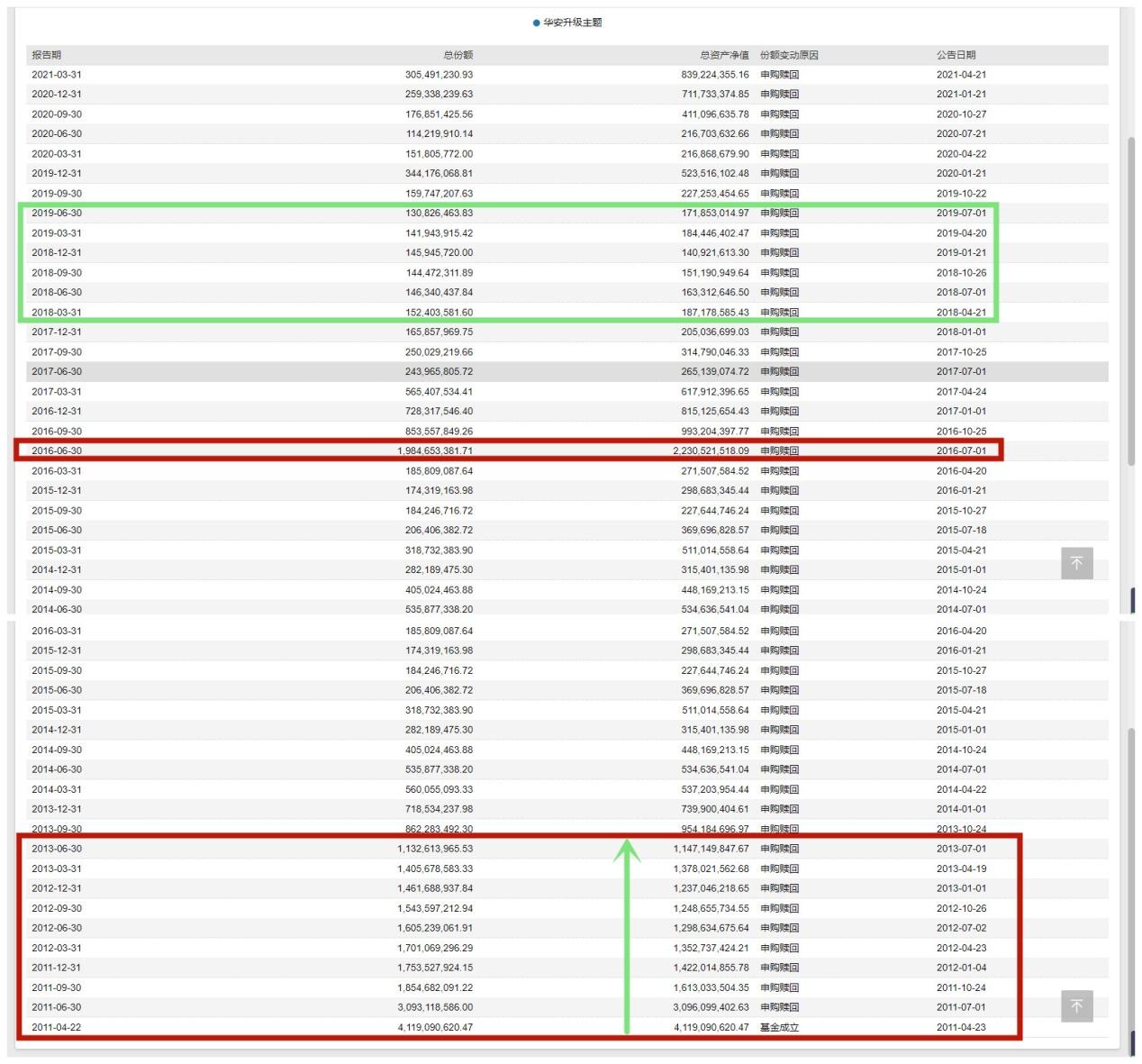Select net asset value 163,312,646.50

715,293
